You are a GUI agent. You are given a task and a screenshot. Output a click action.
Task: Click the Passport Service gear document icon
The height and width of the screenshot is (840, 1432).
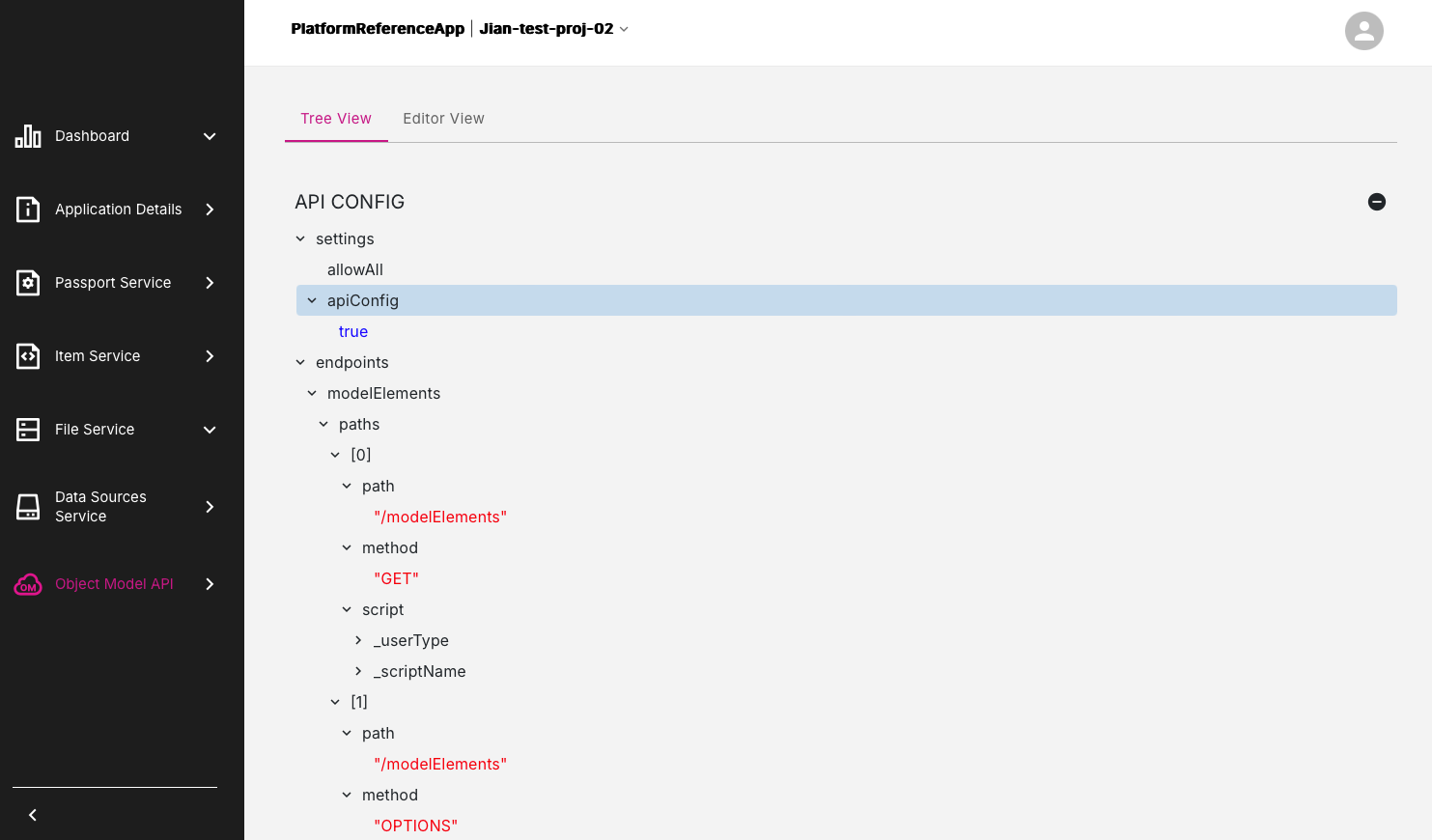tap(28, 283)
